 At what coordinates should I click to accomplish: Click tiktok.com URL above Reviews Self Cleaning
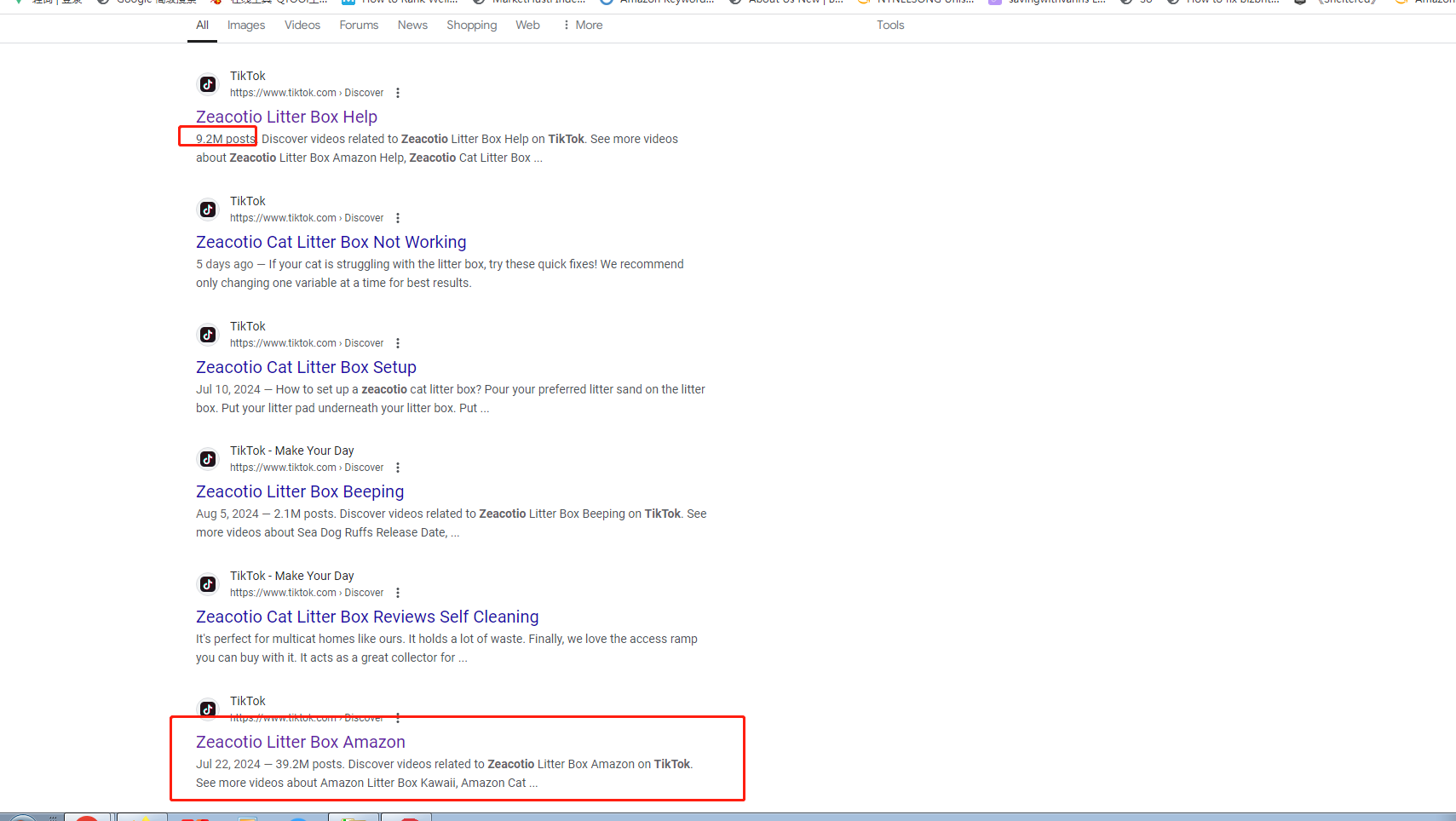pyautogui.click(x=307, y=593)
